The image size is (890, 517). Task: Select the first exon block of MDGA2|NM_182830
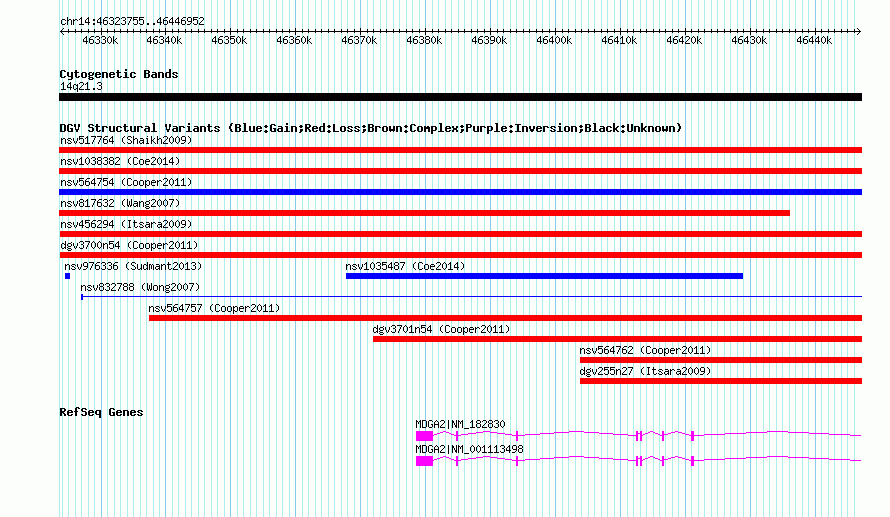click(425, 436)
